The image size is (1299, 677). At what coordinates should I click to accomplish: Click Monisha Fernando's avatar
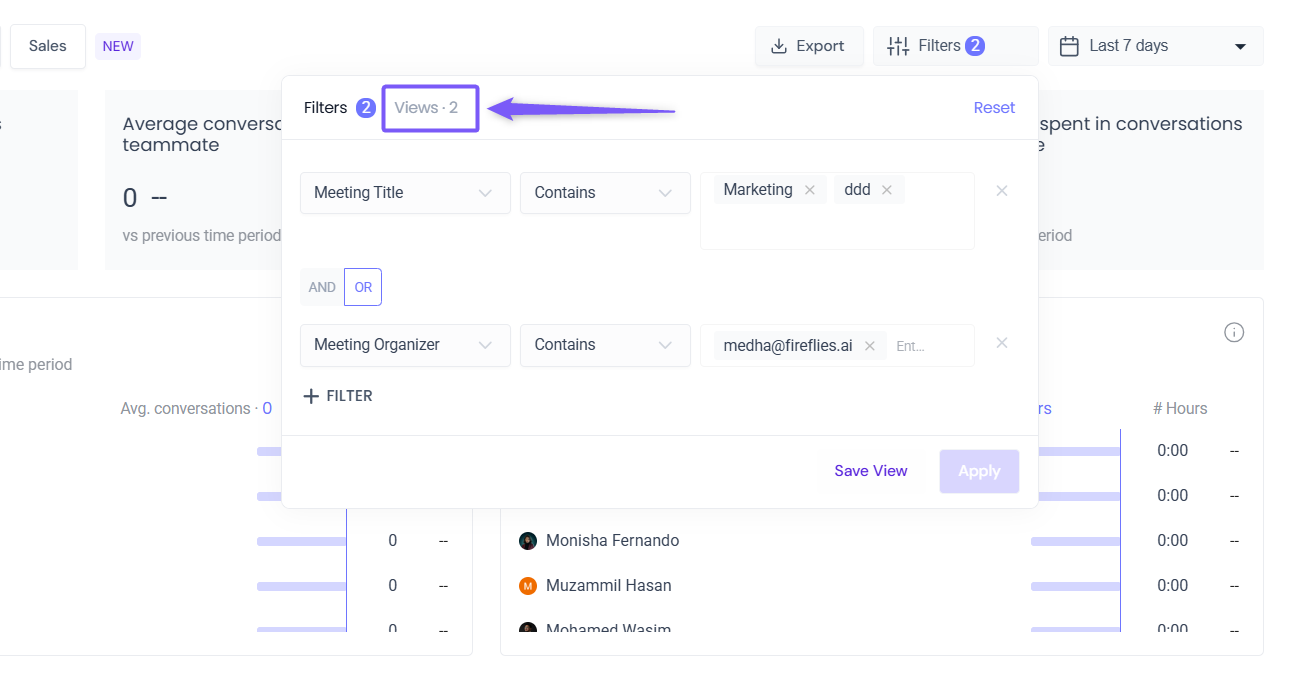tap(528, 541)
